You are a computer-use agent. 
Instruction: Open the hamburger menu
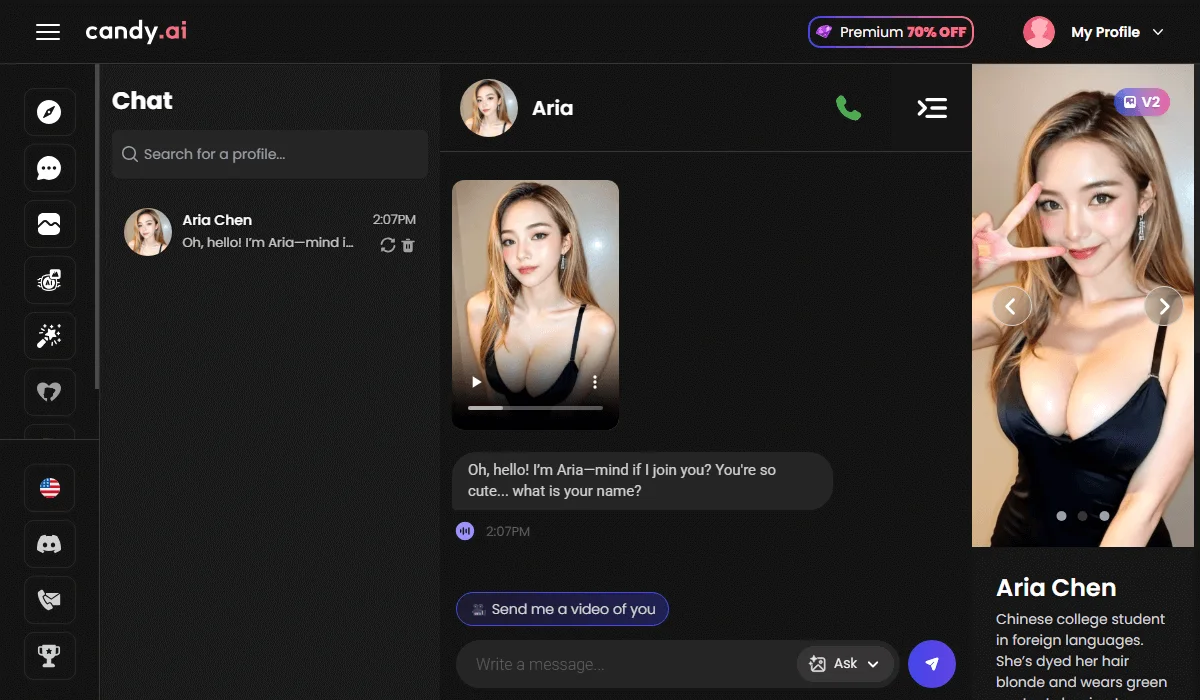tap(48, 32)
